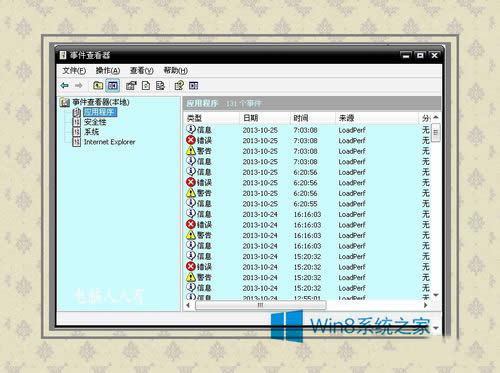Click the vertical scrollbar down arrow
This screenshot has height=373, width=500.
pos(436,295)
